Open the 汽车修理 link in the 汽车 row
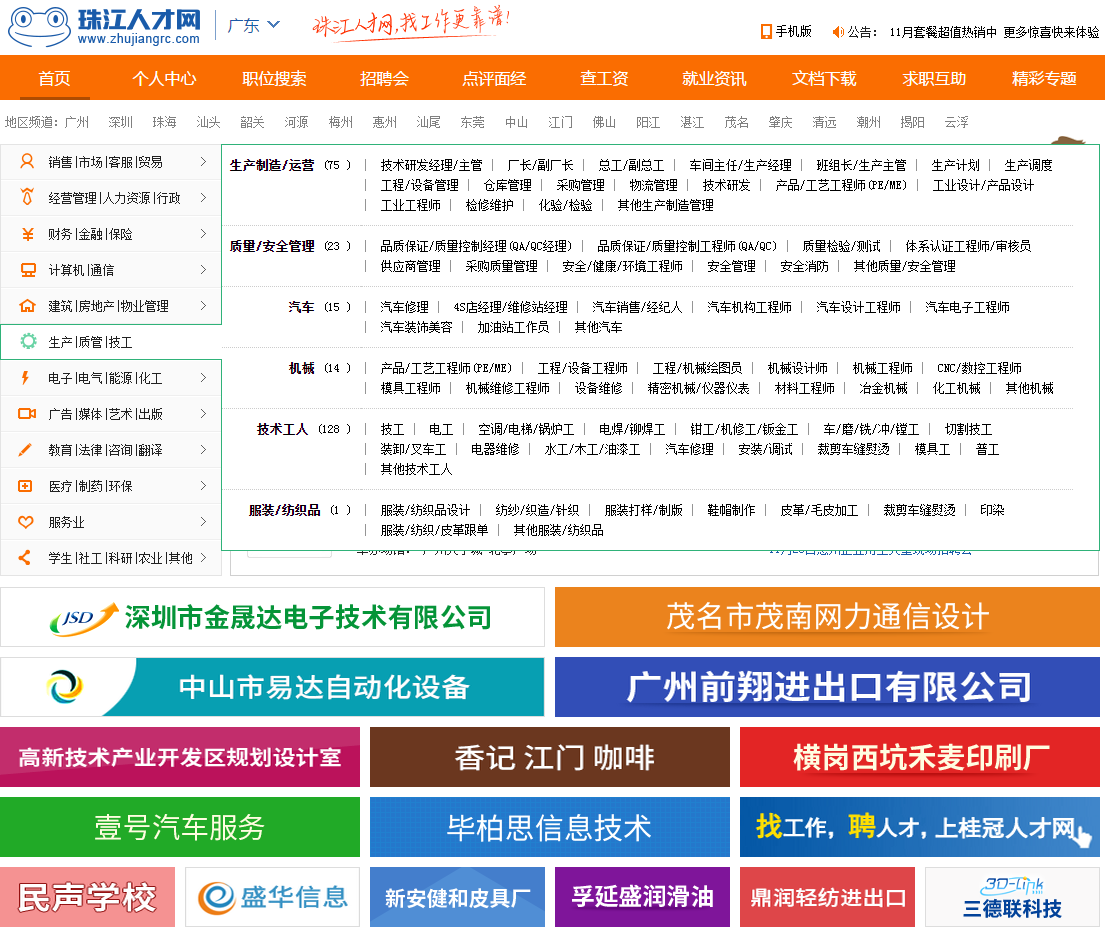1105x929 pixels. tap(405, 307)
